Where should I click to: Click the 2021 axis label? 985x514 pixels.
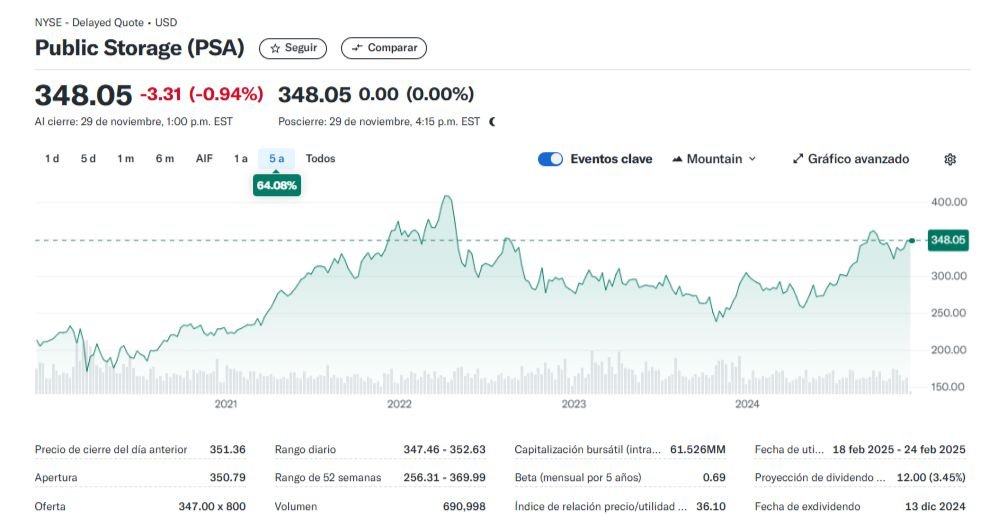tap(226, 404)
